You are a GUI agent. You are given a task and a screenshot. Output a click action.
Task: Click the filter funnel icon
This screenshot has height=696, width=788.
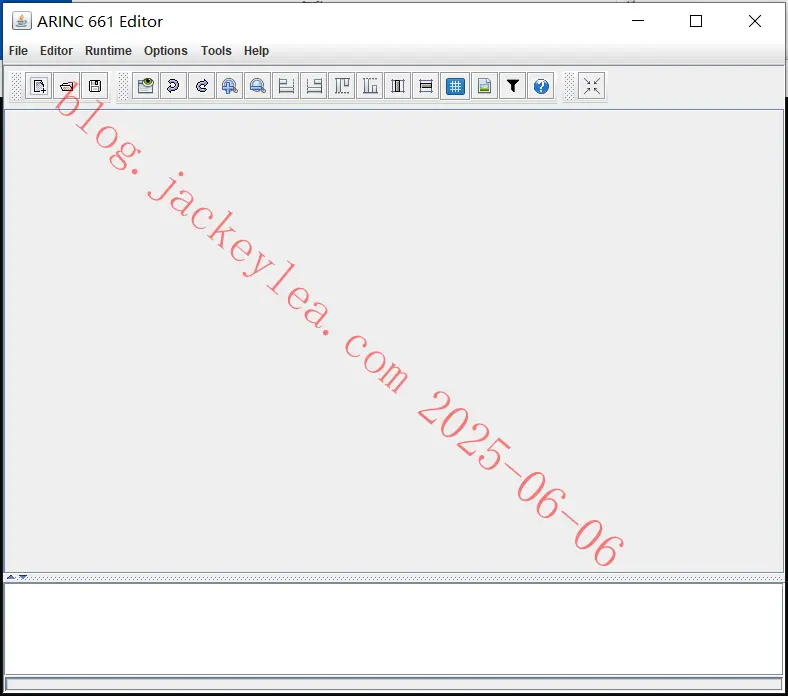coord(513,86)
